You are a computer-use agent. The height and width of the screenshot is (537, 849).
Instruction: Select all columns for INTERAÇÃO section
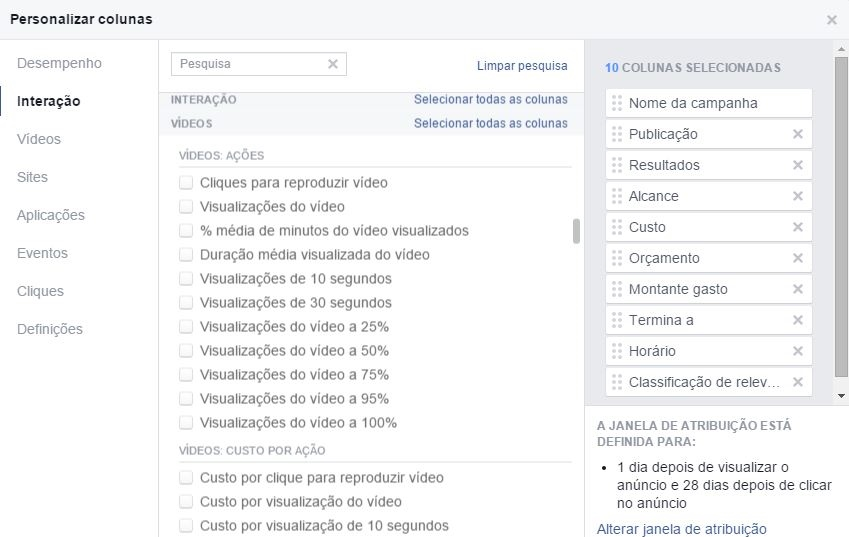tap(491, 100)
